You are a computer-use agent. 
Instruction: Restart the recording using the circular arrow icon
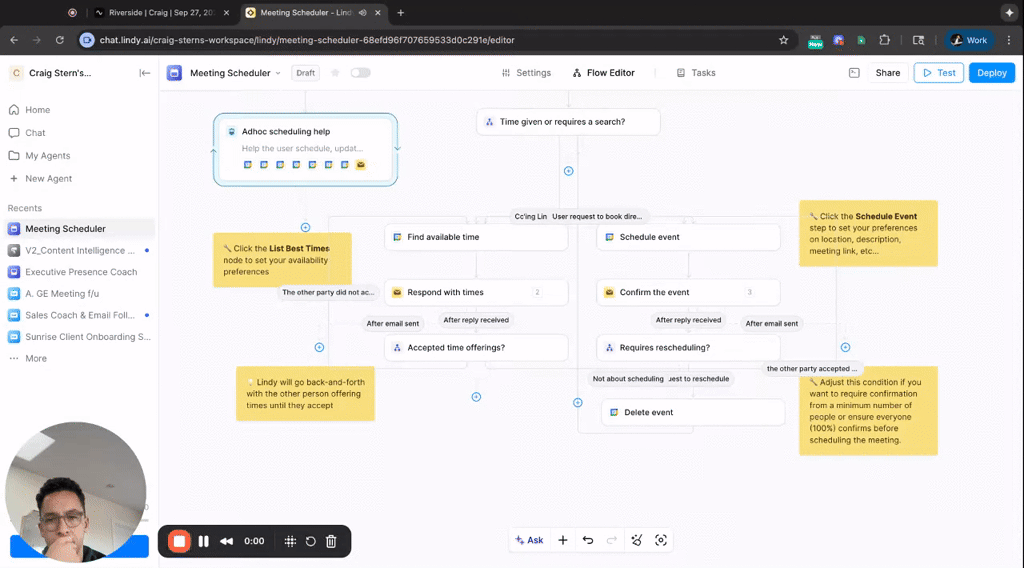[311, 541]
